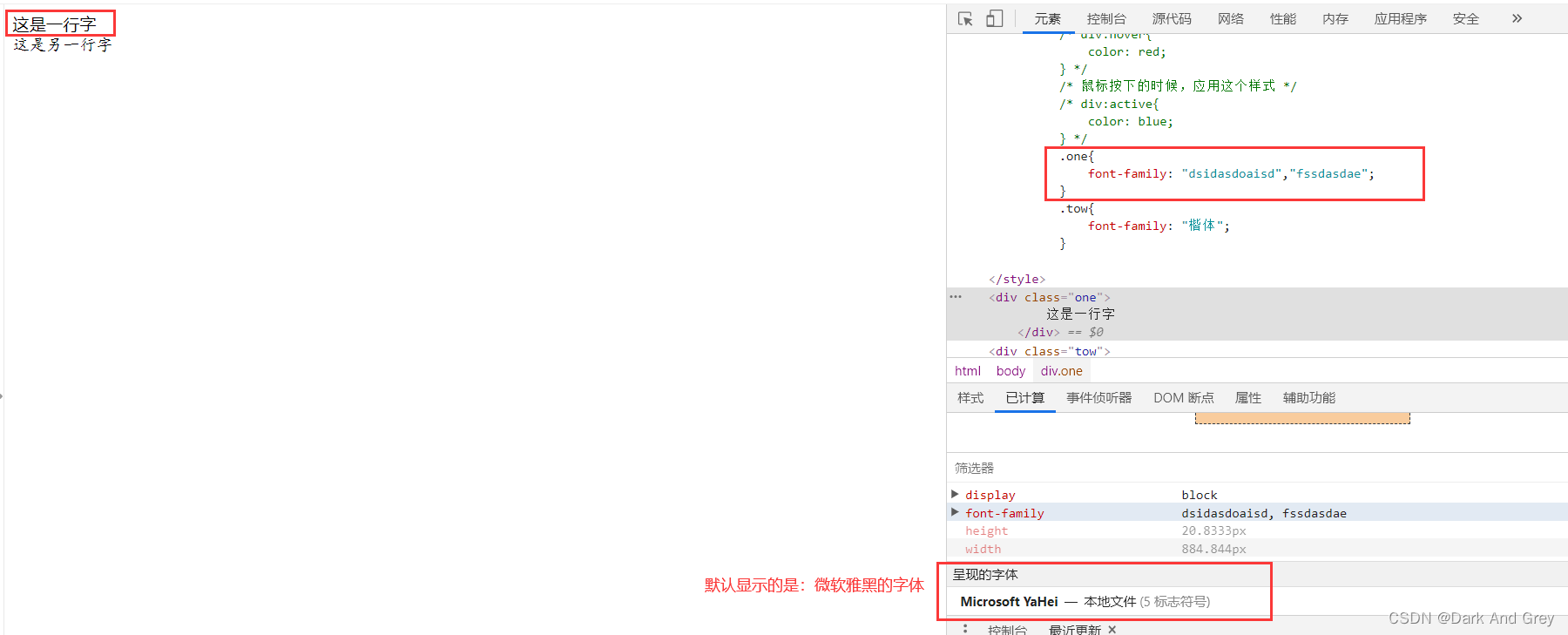Open the 性能 tab
The width and height of the screenshot is (1568, 635).
click(x=1283, y=18)
